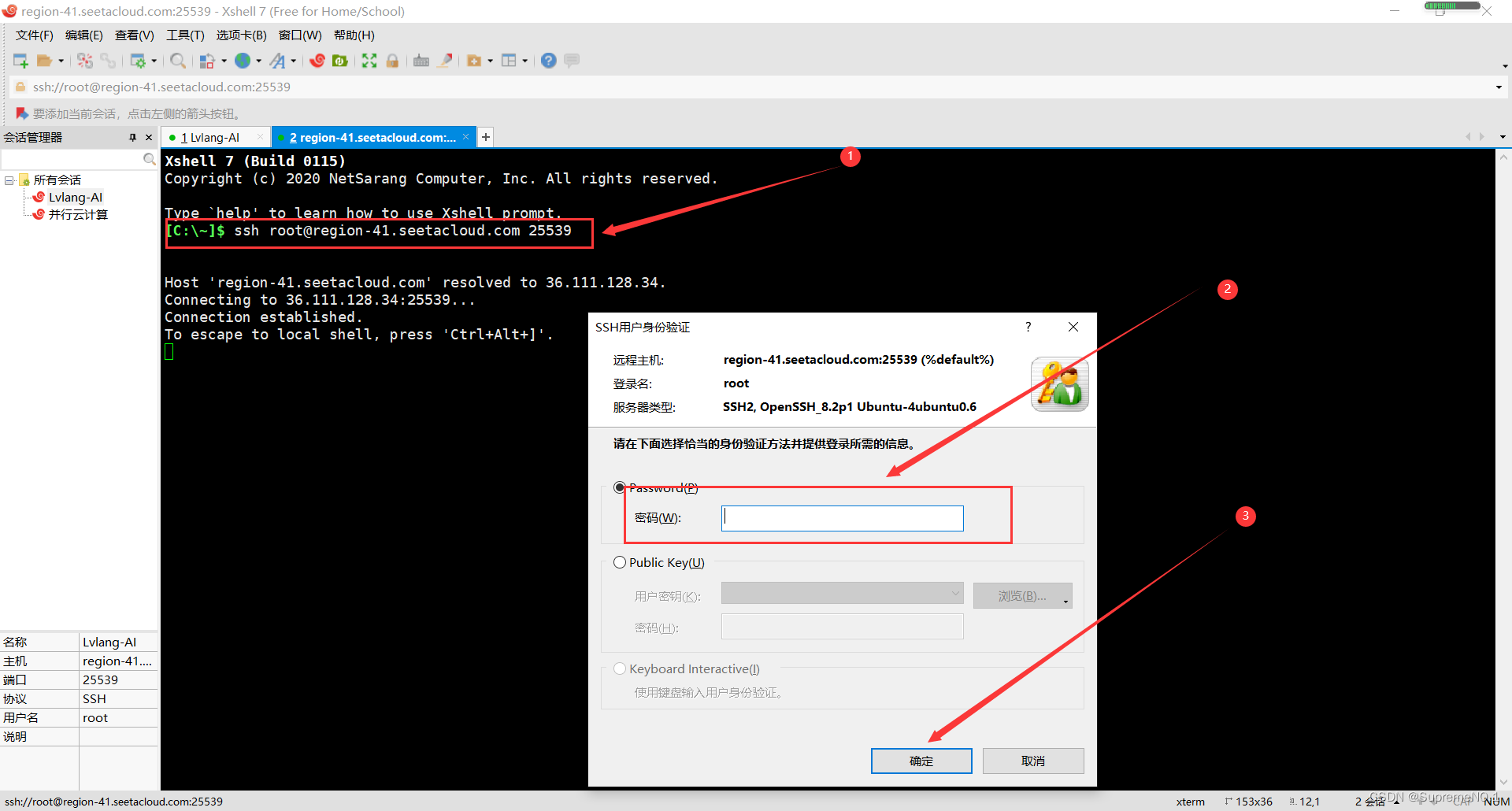This screenshot has width=1512, height=811.
Task: Open dropdown arrow next to Properties icon
Action: pyautogui.click(x=154, y=61)
